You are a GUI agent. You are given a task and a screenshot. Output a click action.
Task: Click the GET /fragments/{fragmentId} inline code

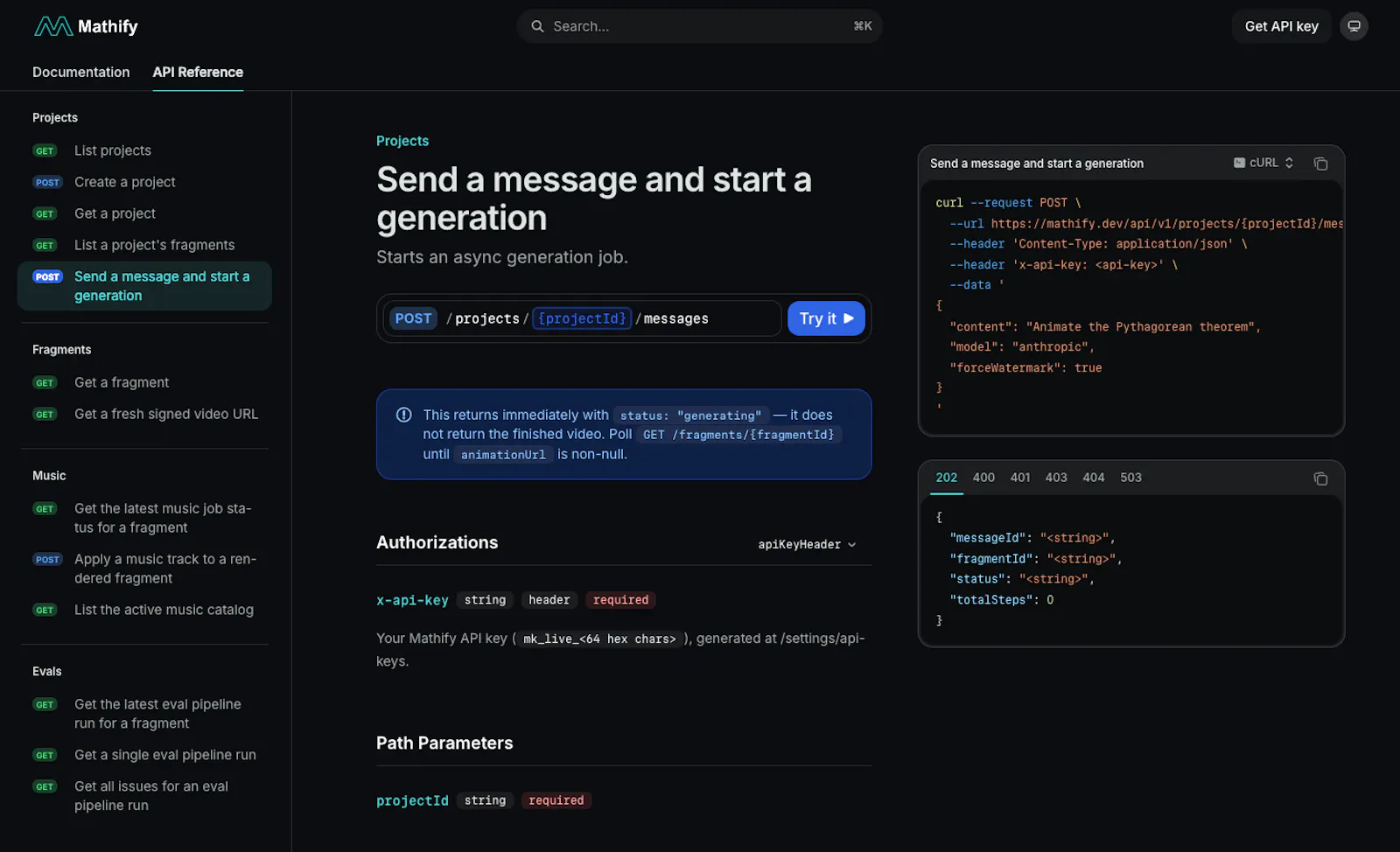click(x=738, y=435)
